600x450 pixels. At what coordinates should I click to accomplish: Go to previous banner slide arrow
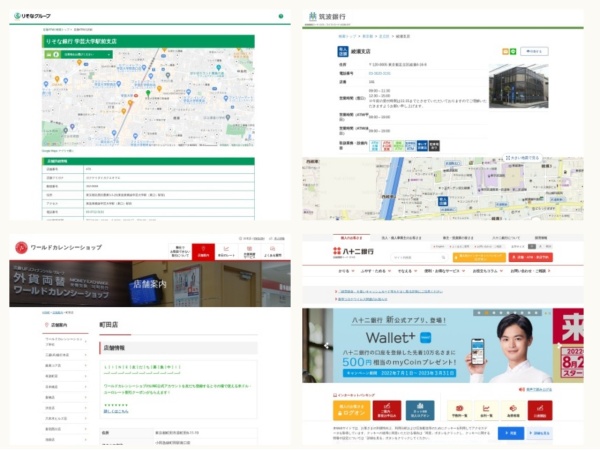(x=326, y=346)
